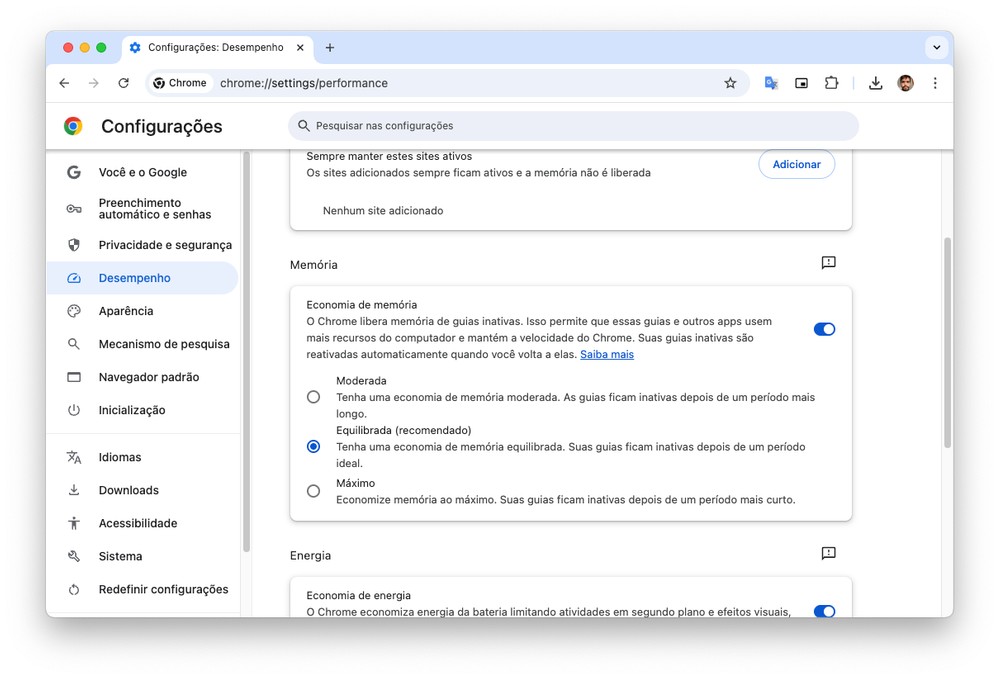Screen dimensions: 1000x679
Task: Open media controls icon in toolbar
Action: [x=801, y=83]
